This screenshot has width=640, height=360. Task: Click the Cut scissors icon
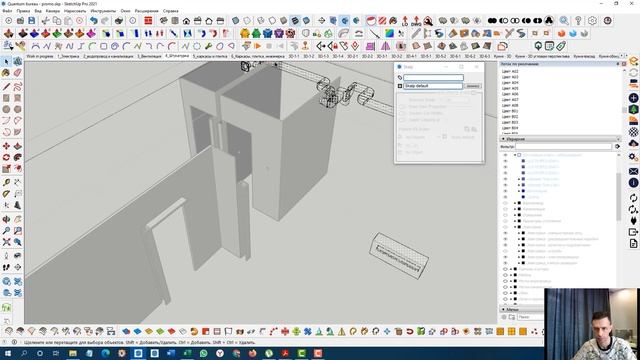(45, 20)
